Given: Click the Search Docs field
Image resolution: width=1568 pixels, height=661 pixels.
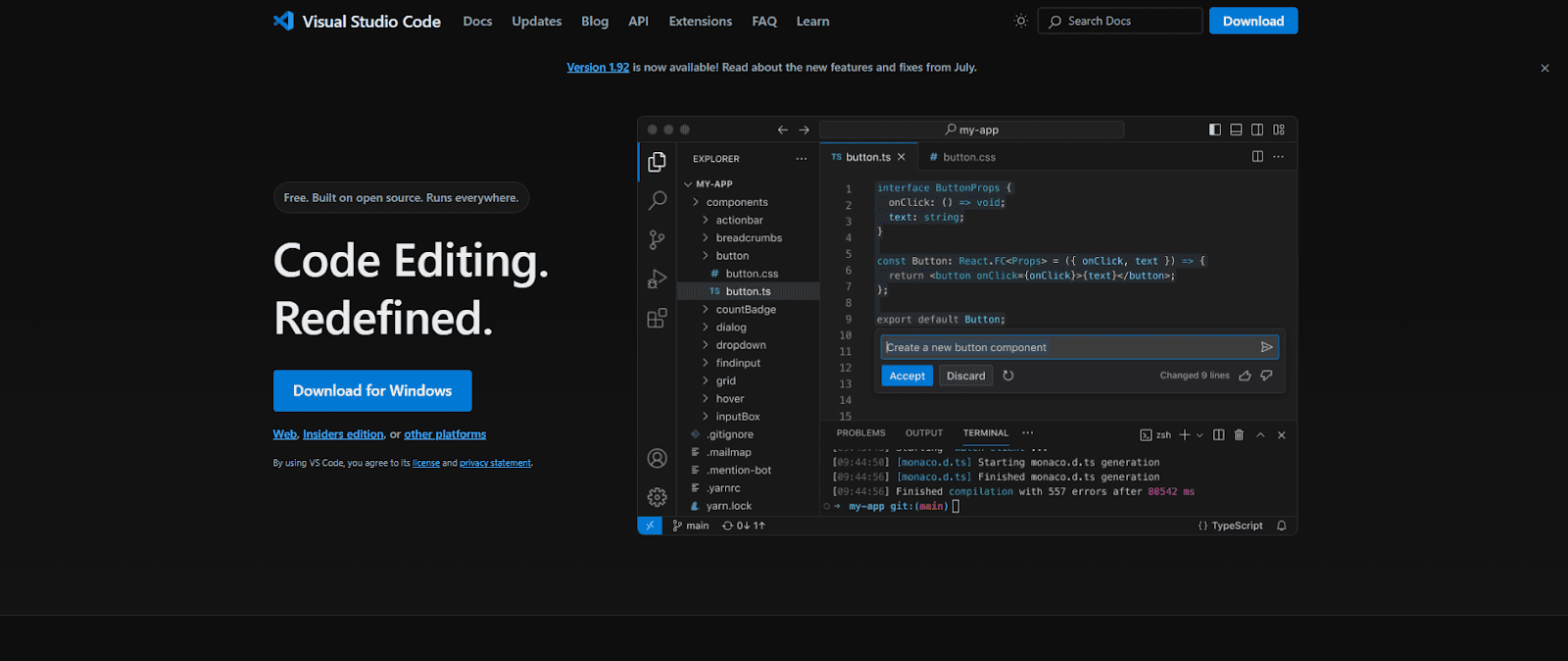Looking at the screenshot, I should coord(1119,21).
